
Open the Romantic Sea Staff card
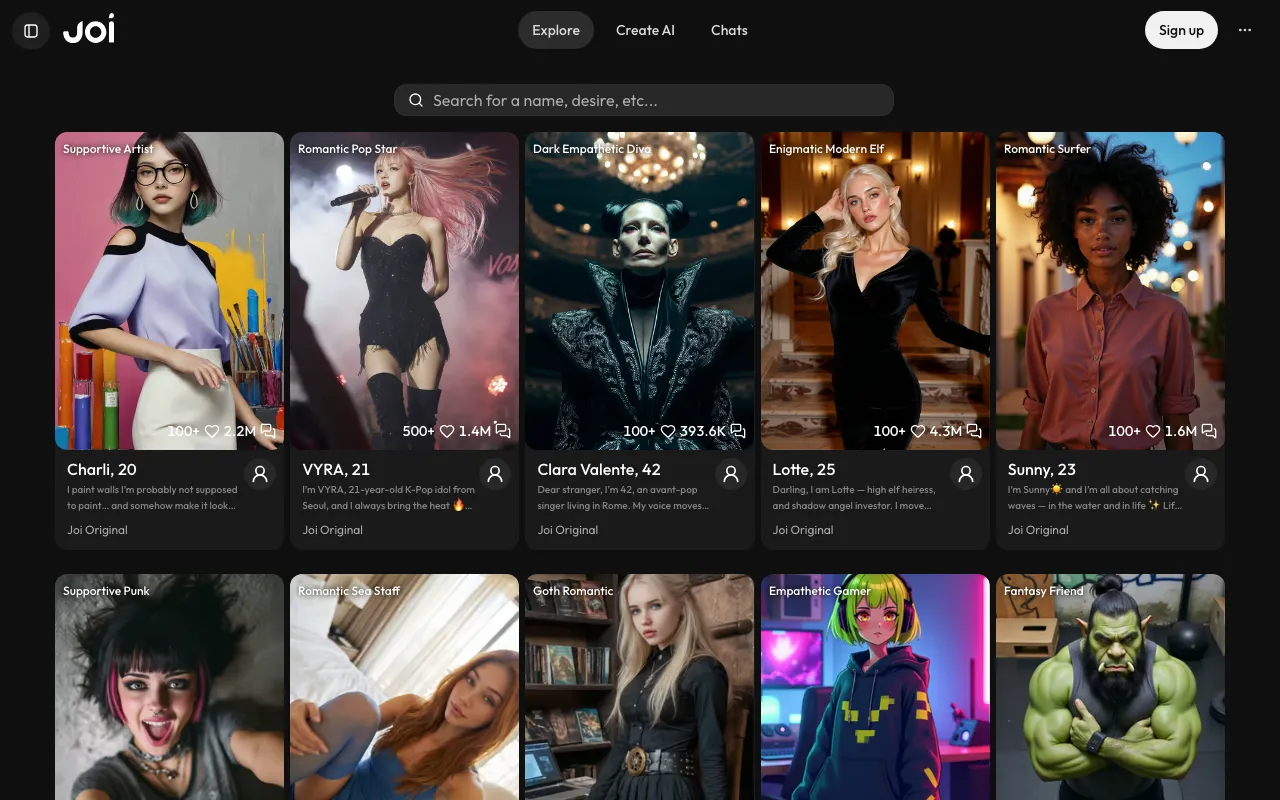pyautogui.click(x=404, y=687)
